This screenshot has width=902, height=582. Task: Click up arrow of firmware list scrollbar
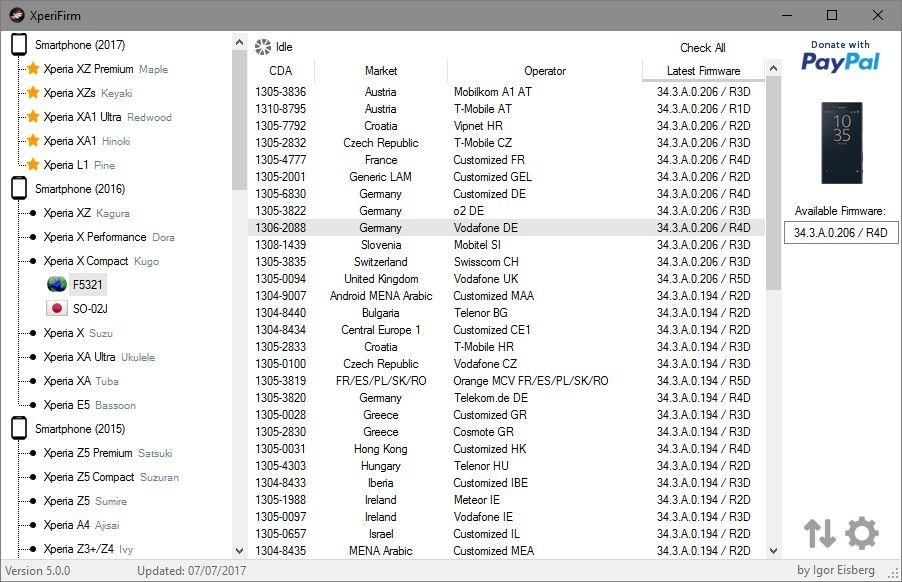[773, 68]
